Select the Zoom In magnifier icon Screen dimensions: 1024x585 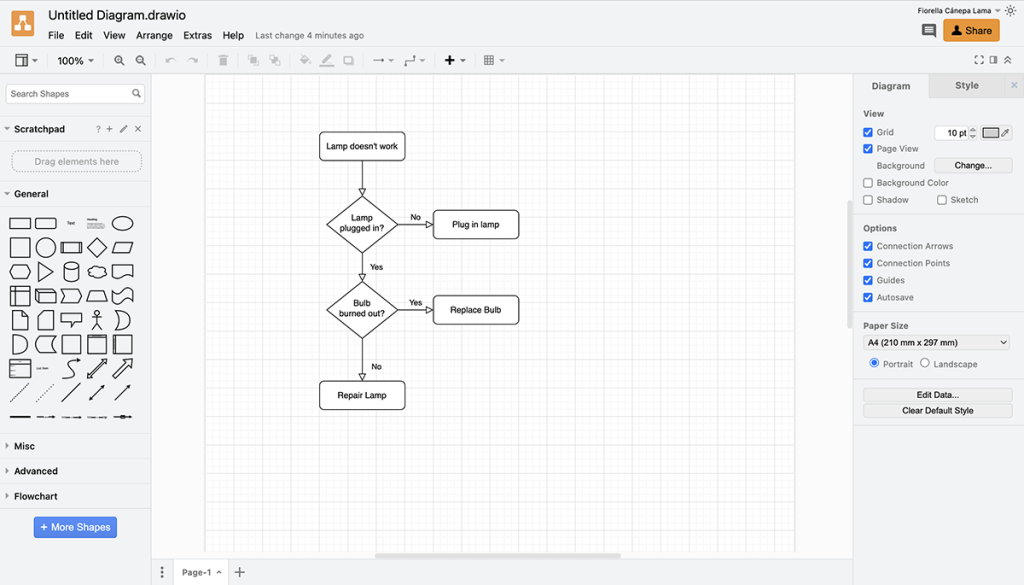120,60
